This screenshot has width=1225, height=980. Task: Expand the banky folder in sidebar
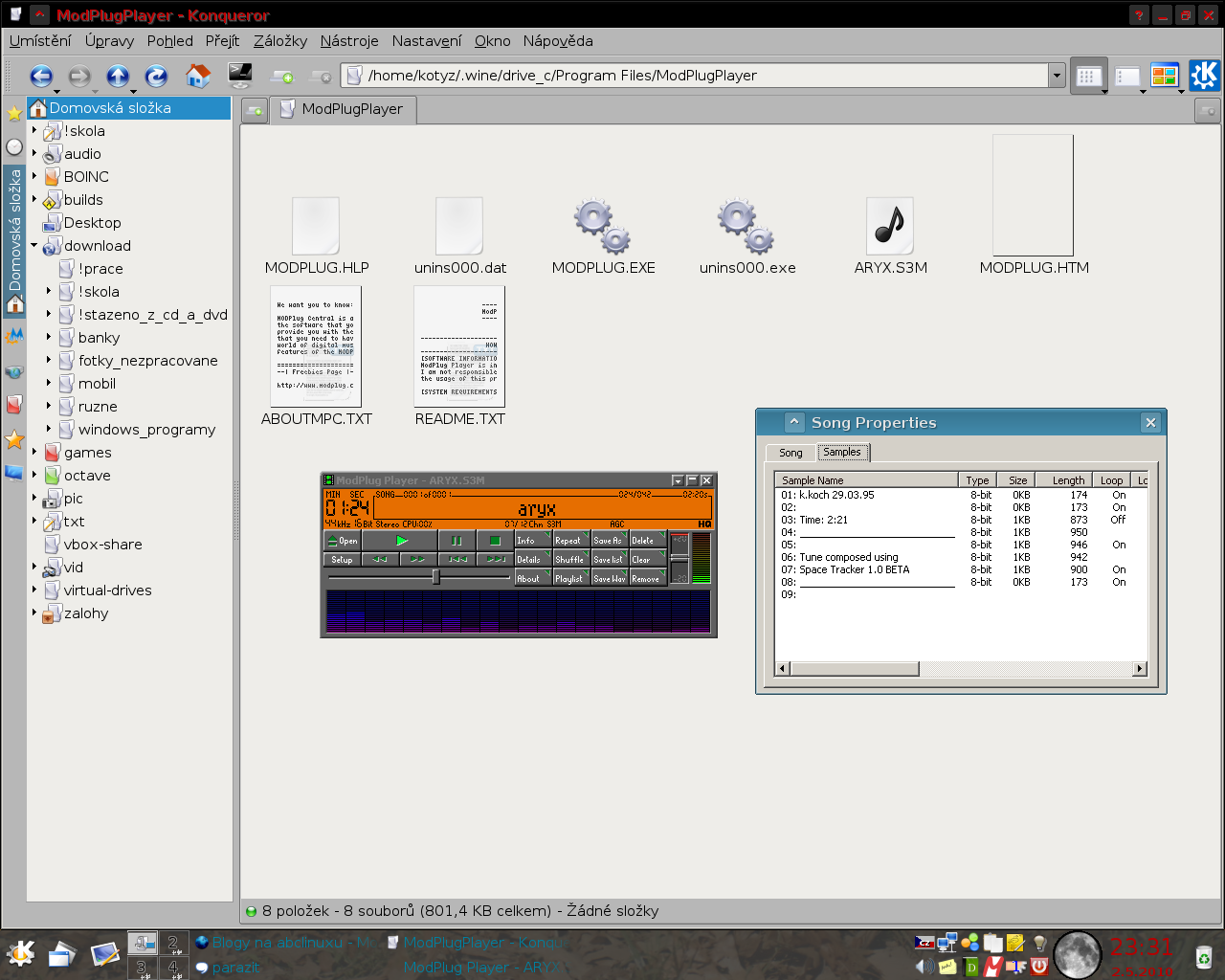point(49,337)
